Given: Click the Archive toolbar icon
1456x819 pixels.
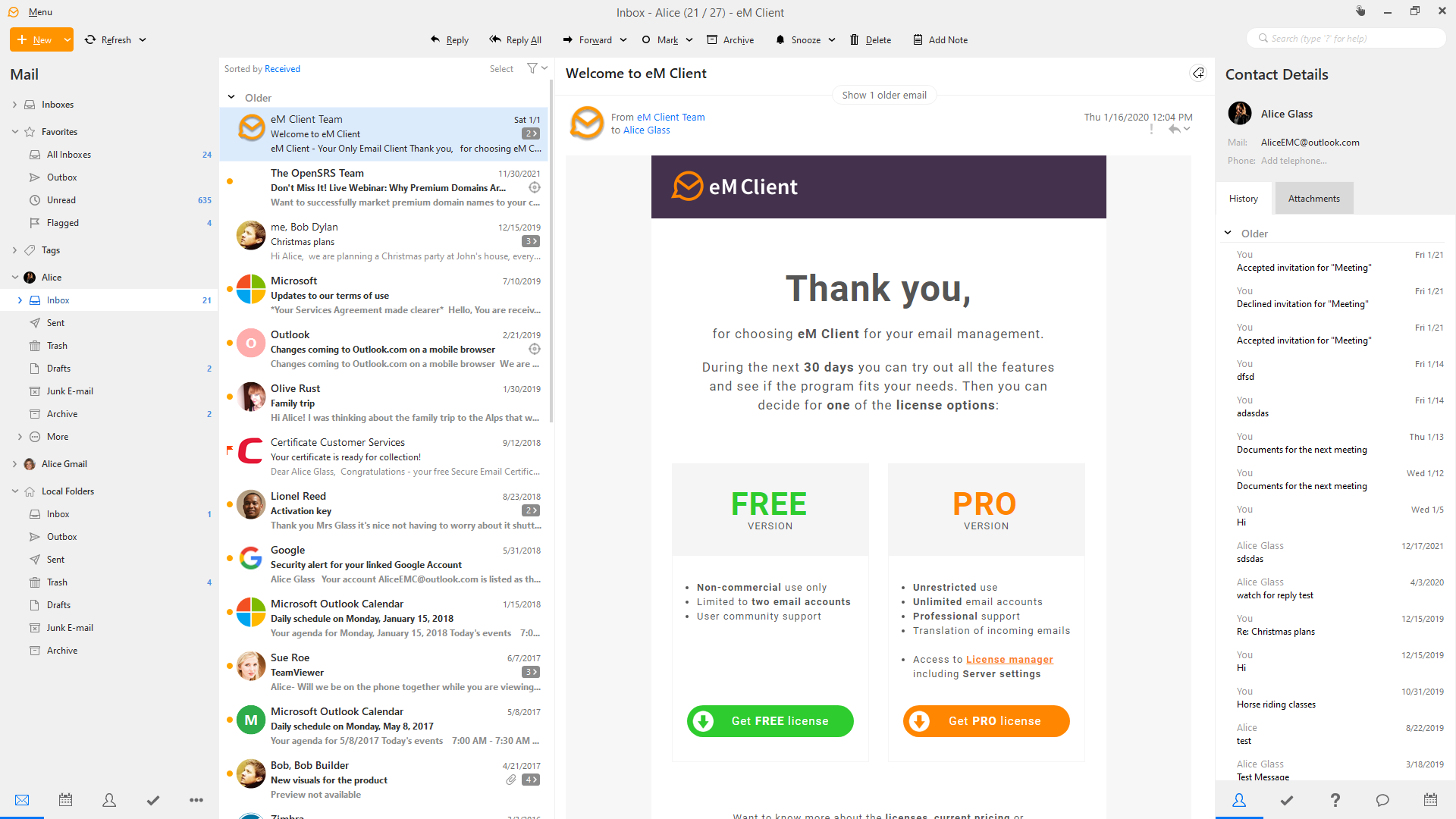Looking at the screenshot, I should click(x=712, y=40).
